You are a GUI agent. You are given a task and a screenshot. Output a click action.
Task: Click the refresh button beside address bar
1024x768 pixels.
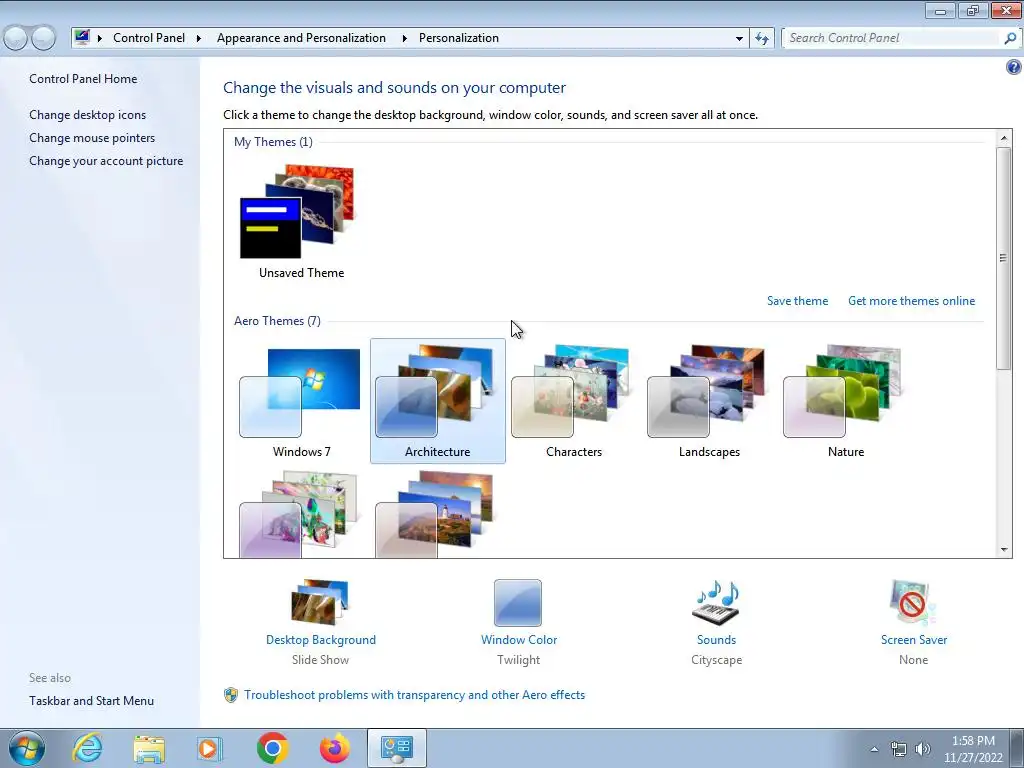762,38
